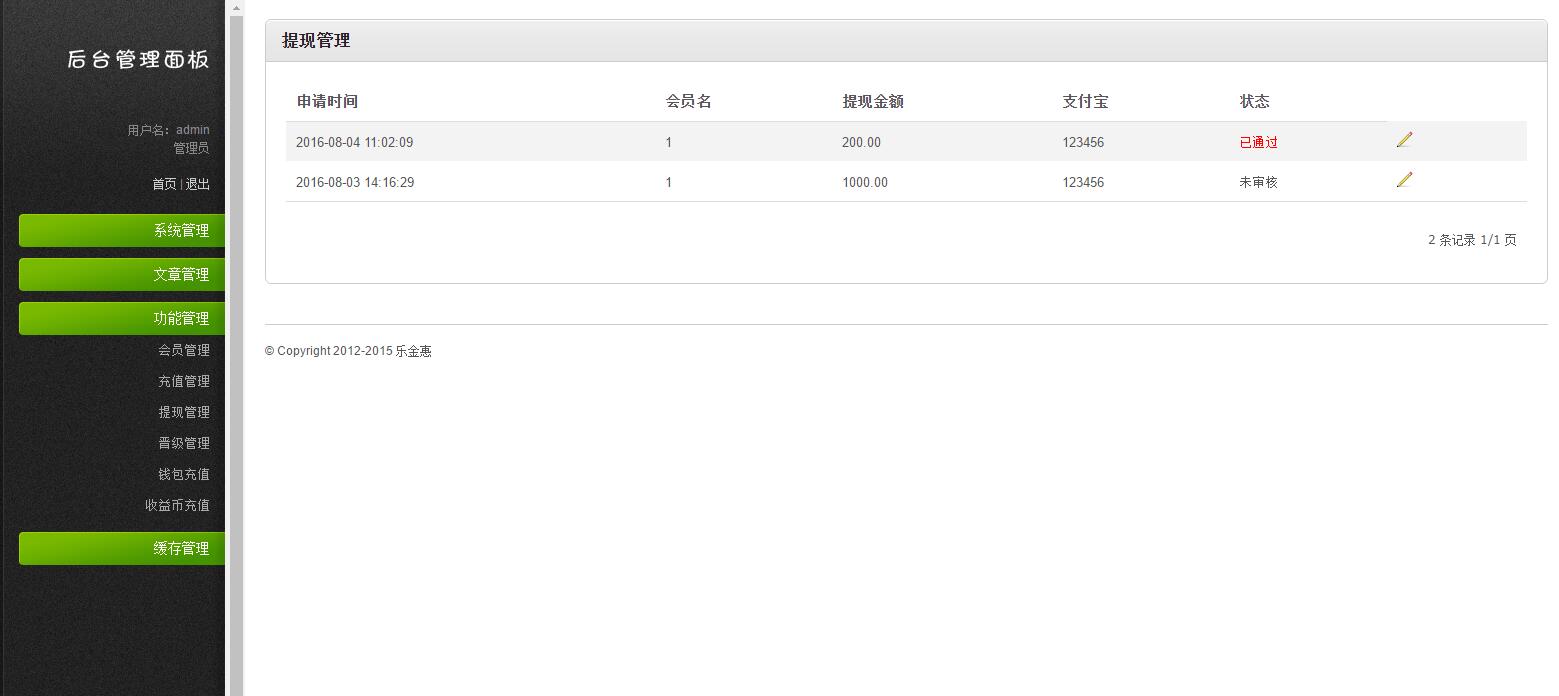The height and width of the screenshot is (696, 1559).
Task: Click the 申请时间 column header
Action: tap(327, 101)
